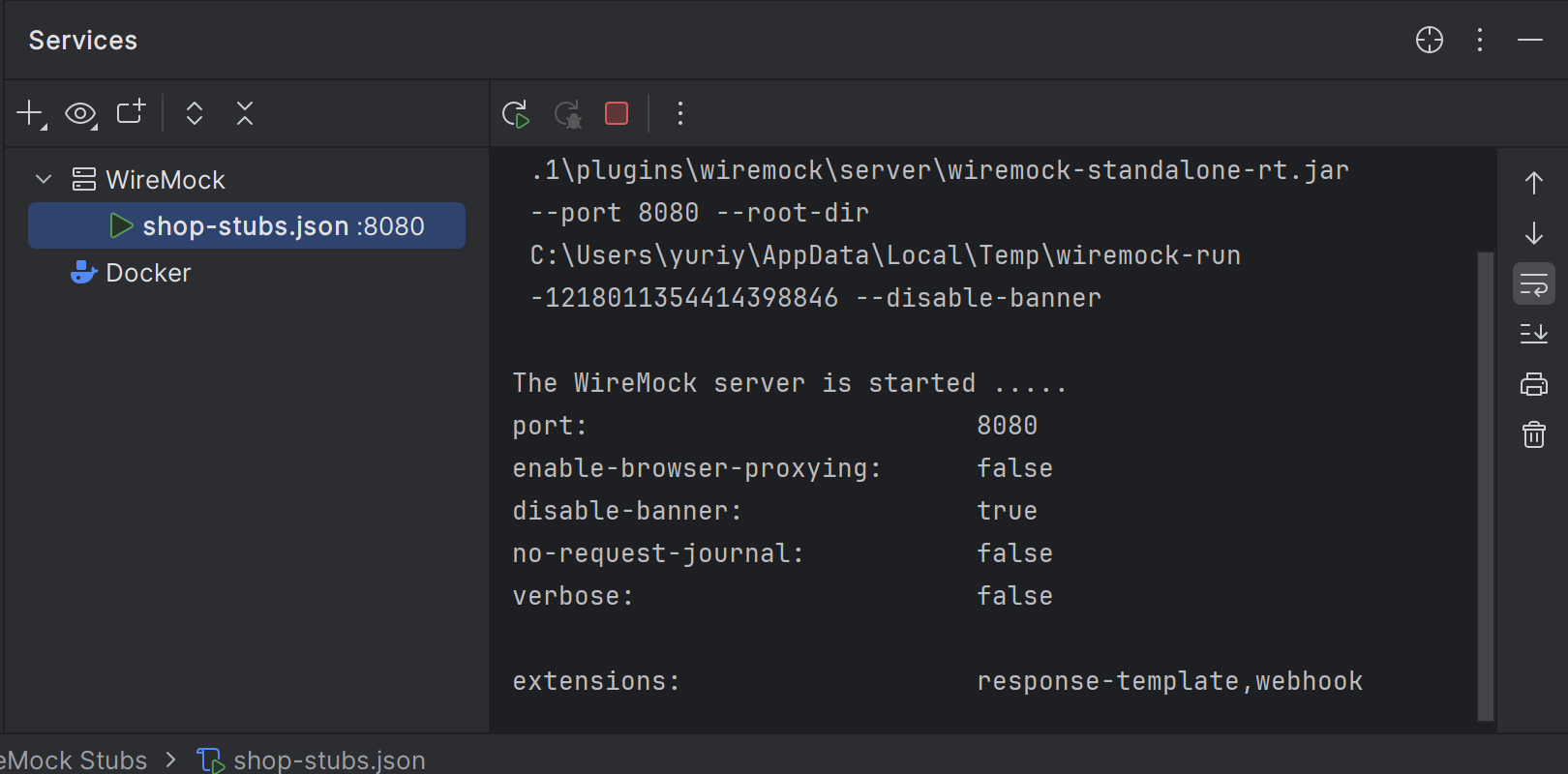Clear console output with trash icon

1534,434
